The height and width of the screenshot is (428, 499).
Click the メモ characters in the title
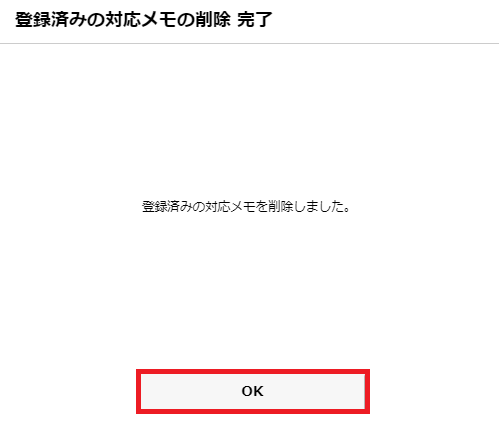pyautogui.click(x=159, y=20)
